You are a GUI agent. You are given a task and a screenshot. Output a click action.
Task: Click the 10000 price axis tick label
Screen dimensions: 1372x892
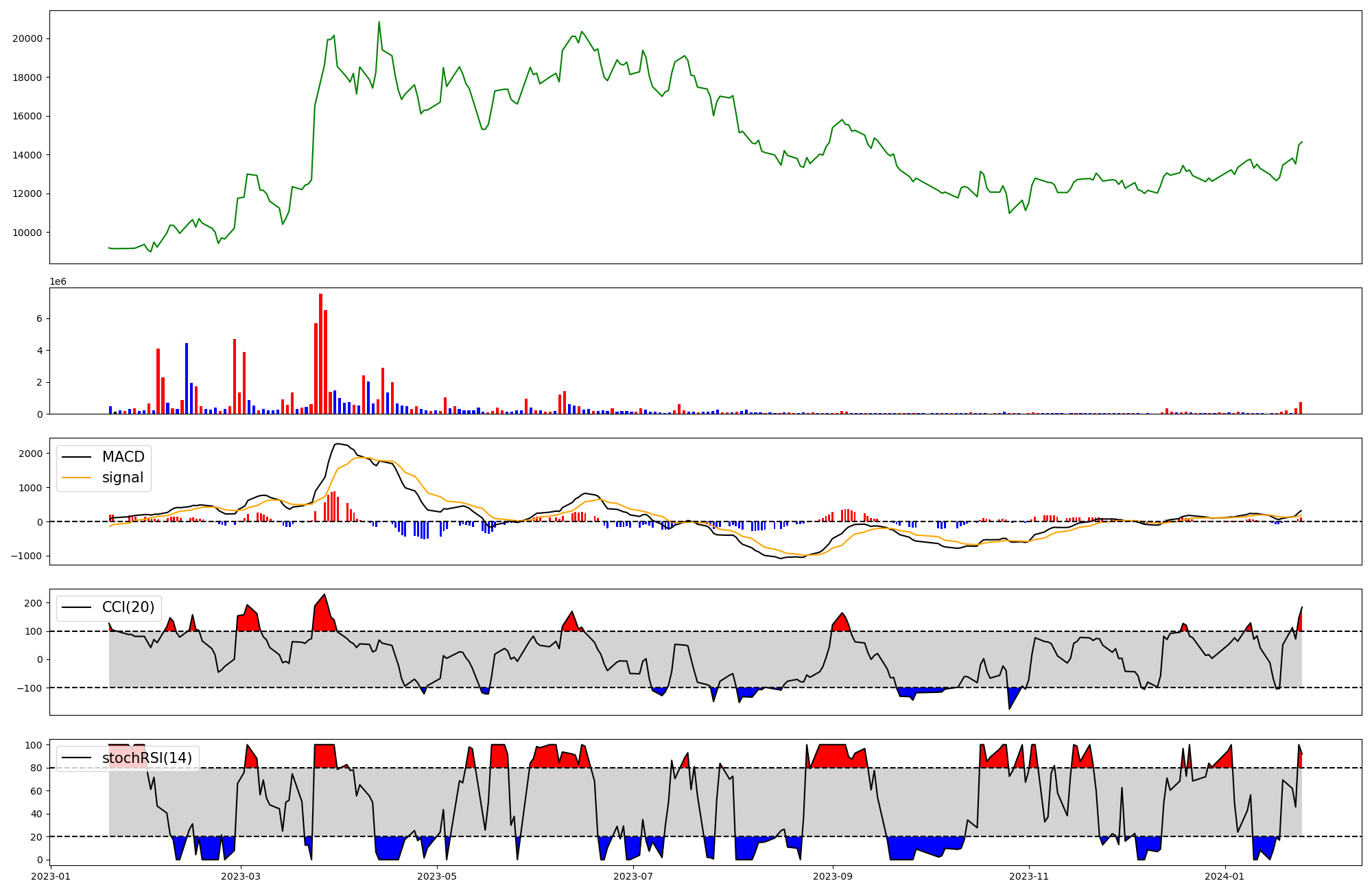click(x=27, y=233)
